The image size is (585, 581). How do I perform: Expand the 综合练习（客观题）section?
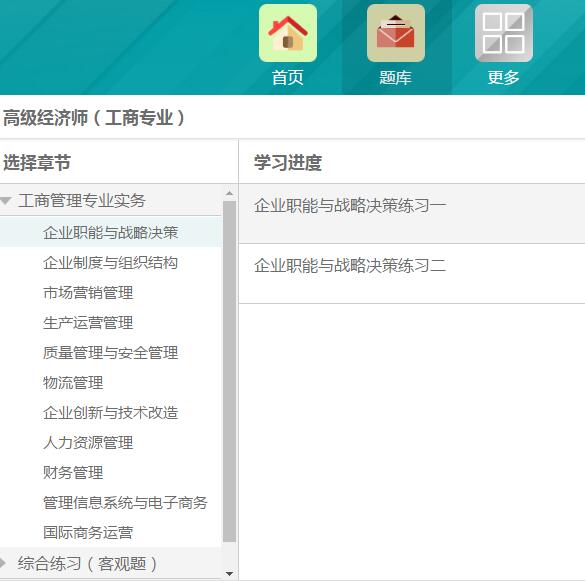tap(3, 563)
